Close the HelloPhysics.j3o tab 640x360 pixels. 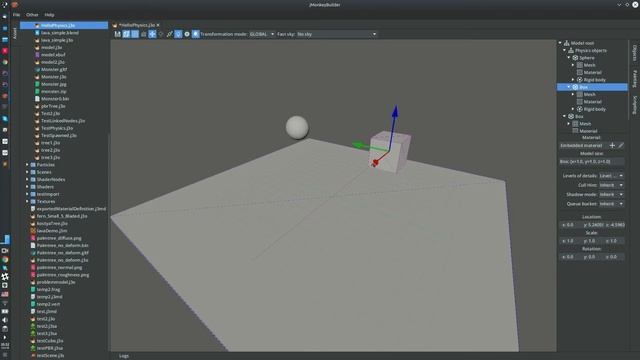pos(158,25)
